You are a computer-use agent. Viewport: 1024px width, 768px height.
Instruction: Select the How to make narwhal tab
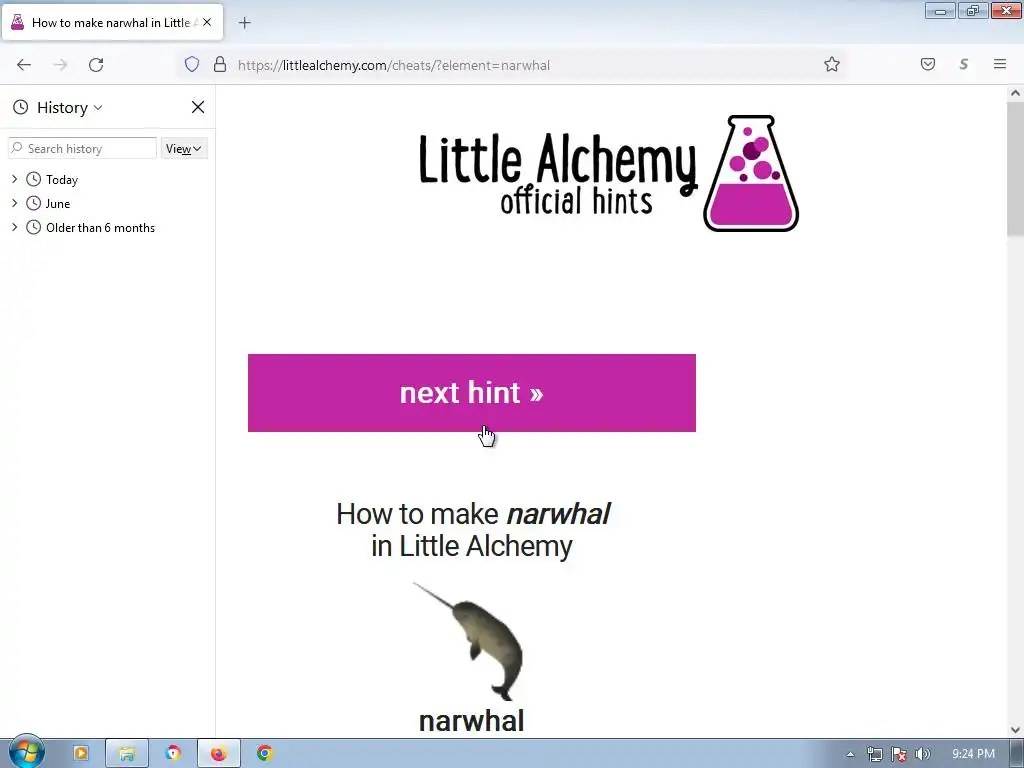pyautogui.click(x=112, y=23)
